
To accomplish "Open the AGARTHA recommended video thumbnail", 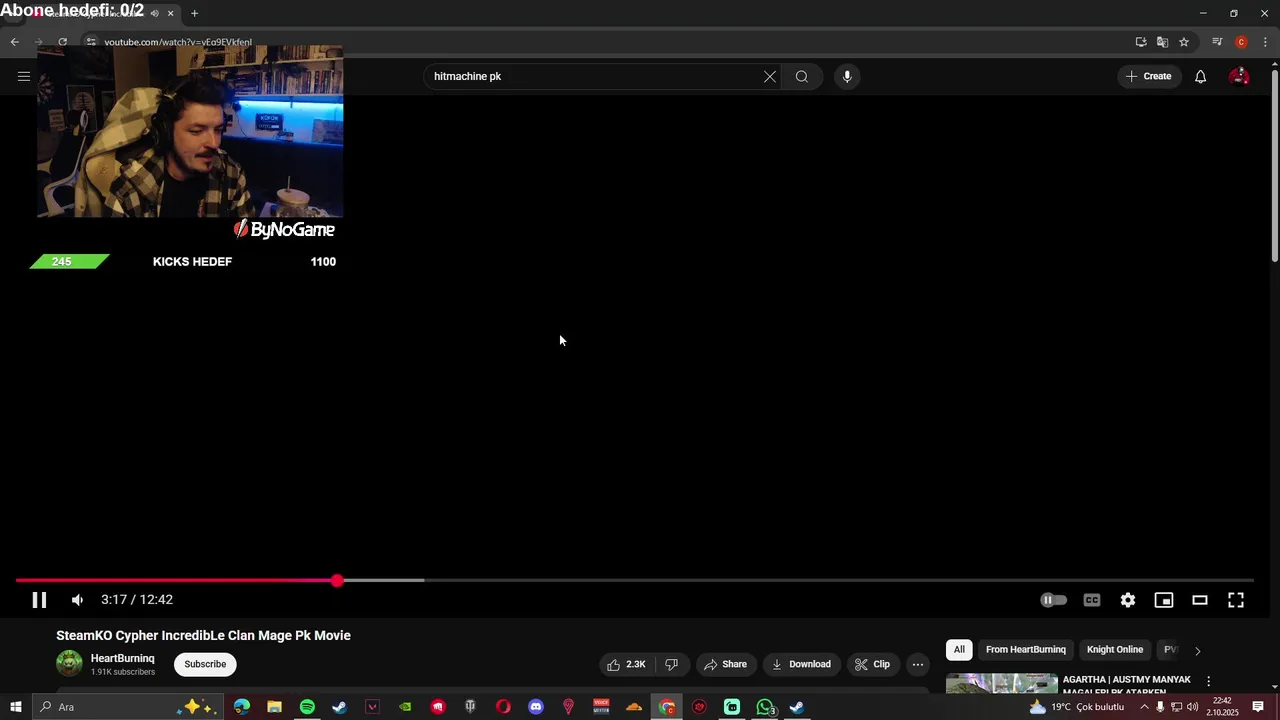I will coord(1002,684).
